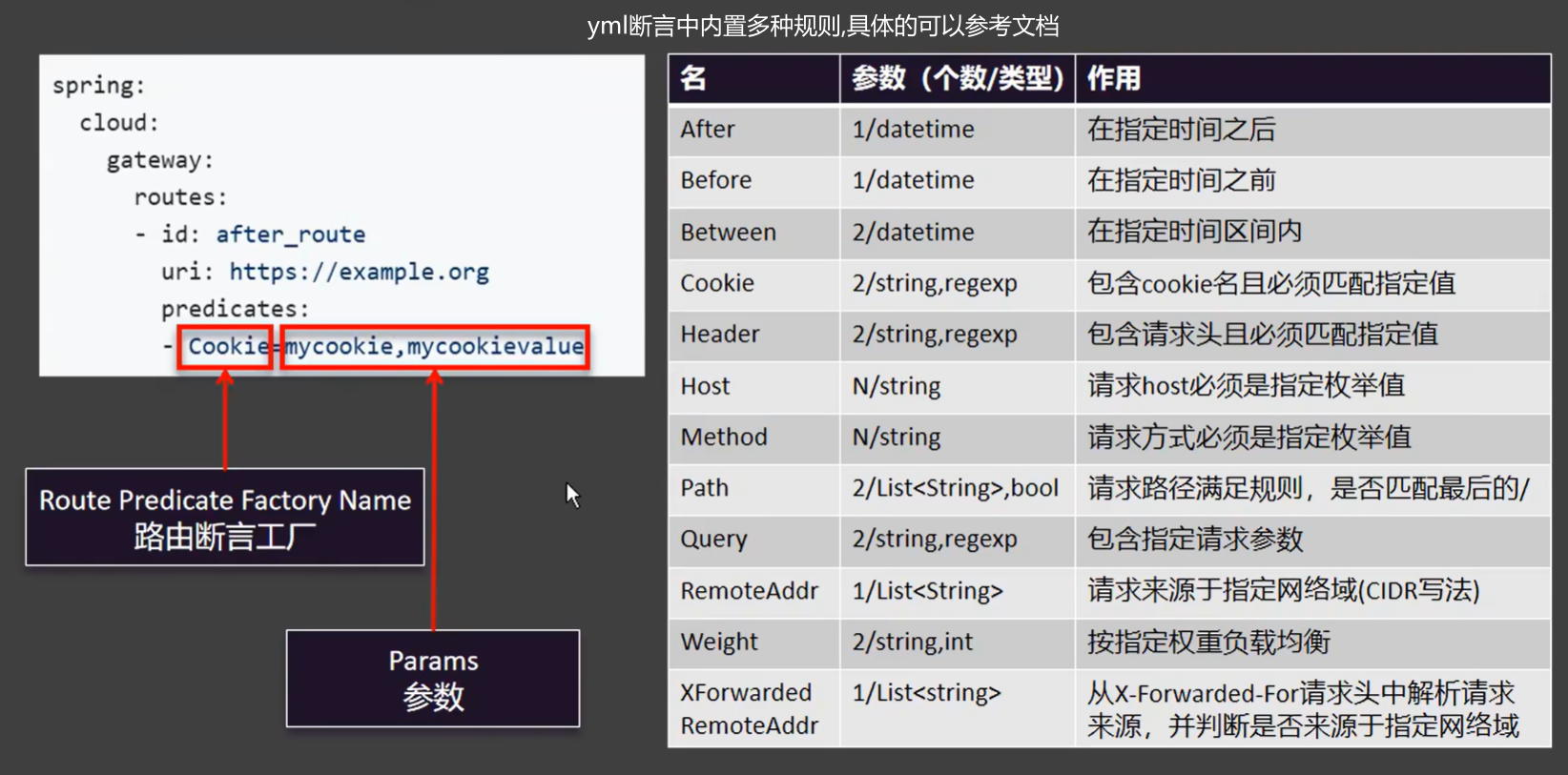Click the 'RemoteAddr' predicate name cell
Screen dimensions: 1568x775
coord(753,591)
